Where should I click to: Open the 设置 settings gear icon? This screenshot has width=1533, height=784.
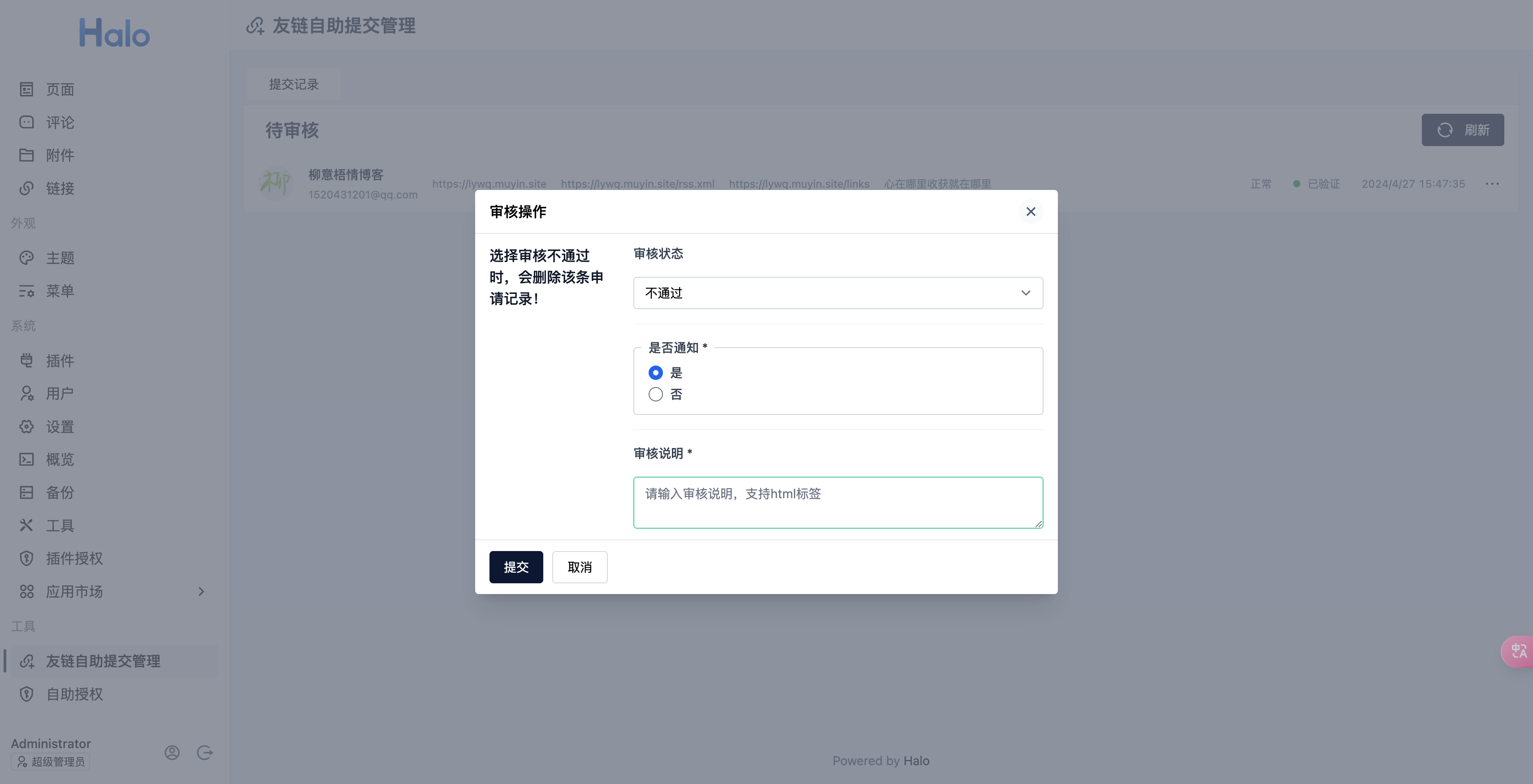[x=26, y=426]
